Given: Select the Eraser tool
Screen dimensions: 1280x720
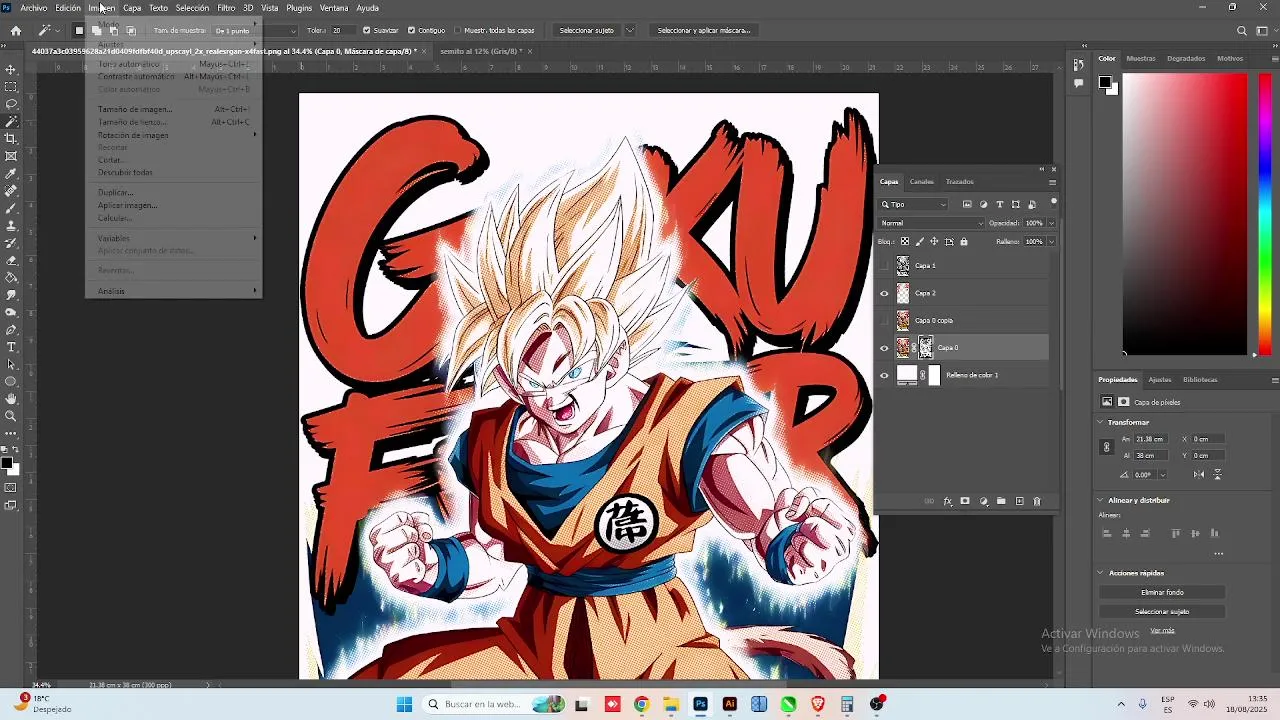Looking at the screenshot, I should tap(11, 260).
